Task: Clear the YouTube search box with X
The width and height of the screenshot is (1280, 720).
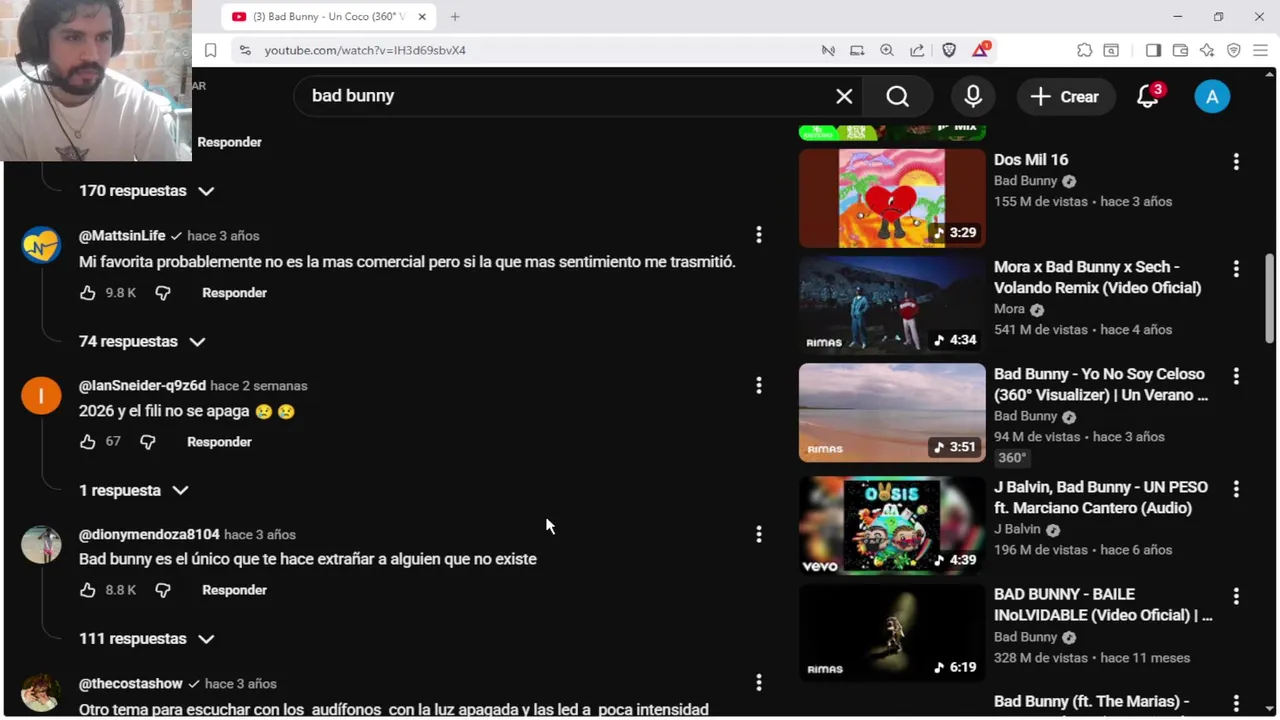Action: pyautogui.click(x=844, y=96)
